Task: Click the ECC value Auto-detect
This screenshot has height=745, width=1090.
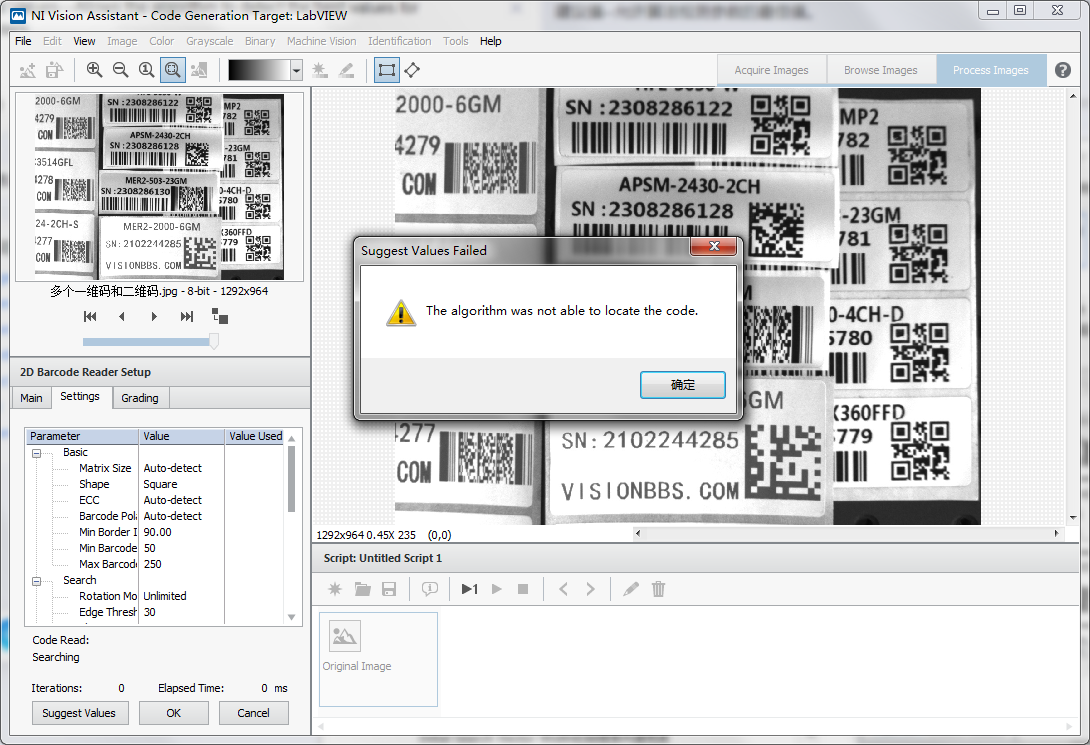Action: click(x=172, y=500)
